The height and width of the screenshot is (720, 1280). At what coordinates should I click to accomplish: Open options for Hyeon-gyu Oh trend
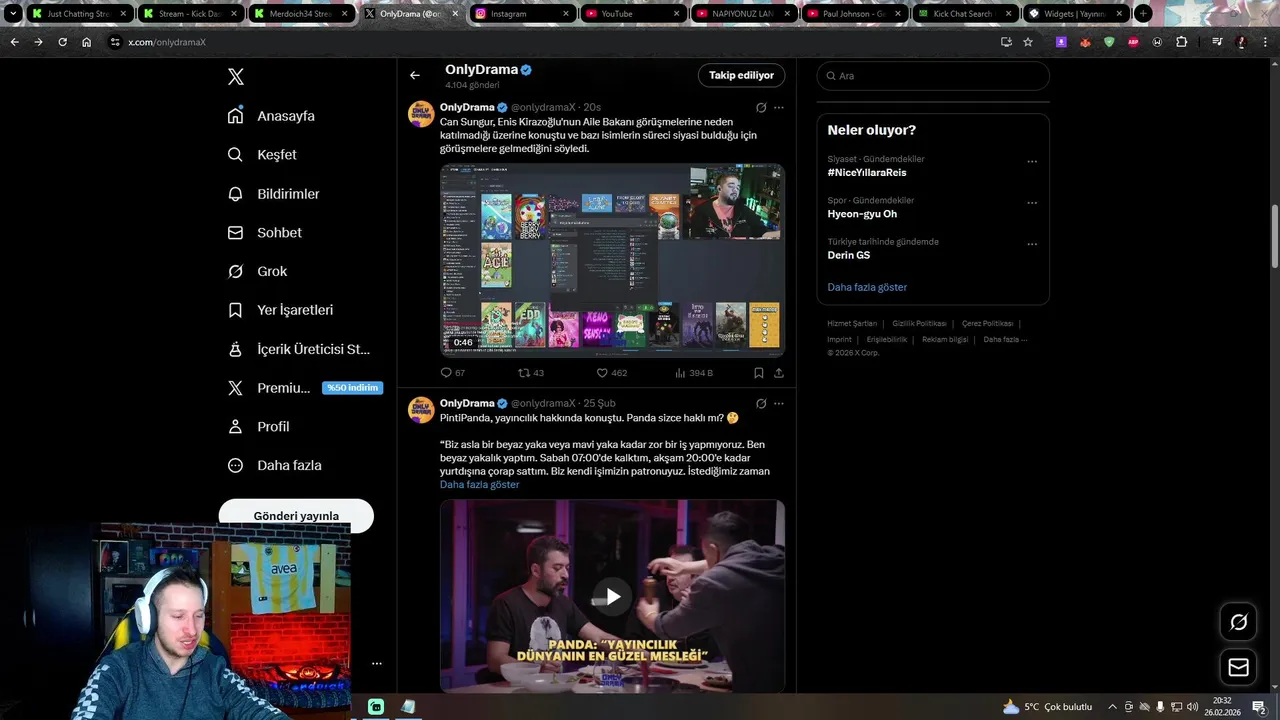tap(1032, 202)
